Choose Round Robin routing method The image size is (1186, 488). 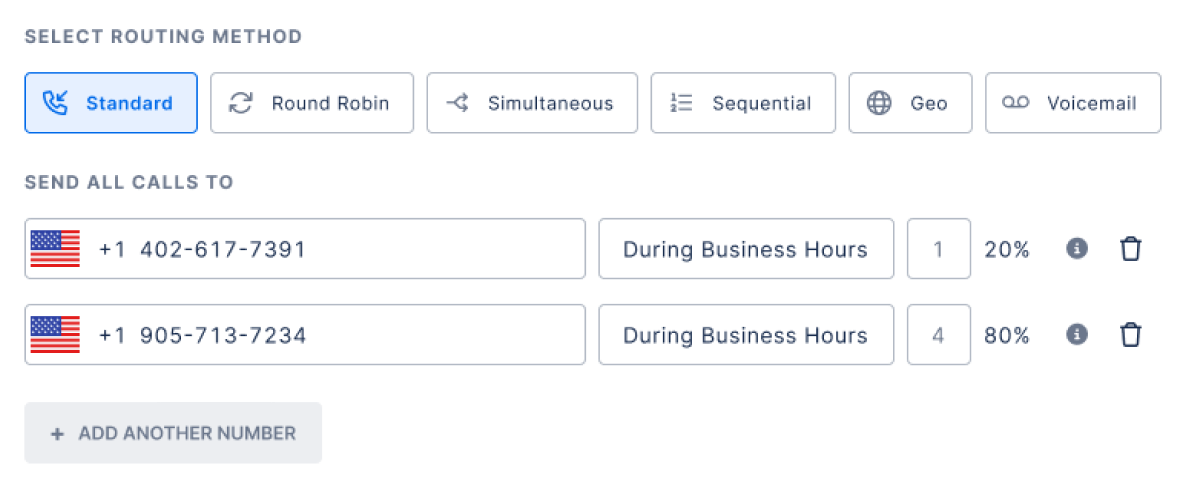(x=312, y=103)
